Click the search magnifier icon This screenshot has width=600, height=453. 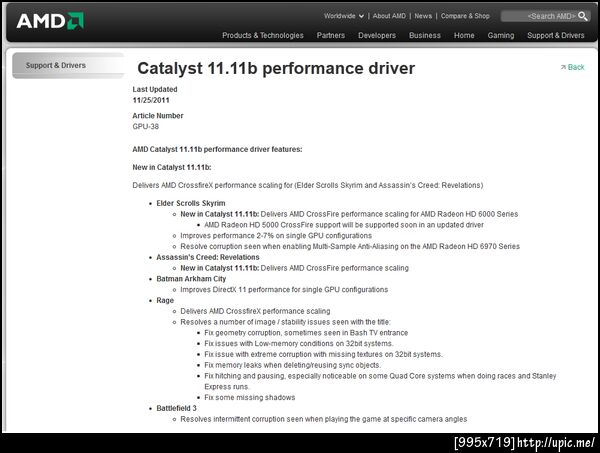point(583,16)
